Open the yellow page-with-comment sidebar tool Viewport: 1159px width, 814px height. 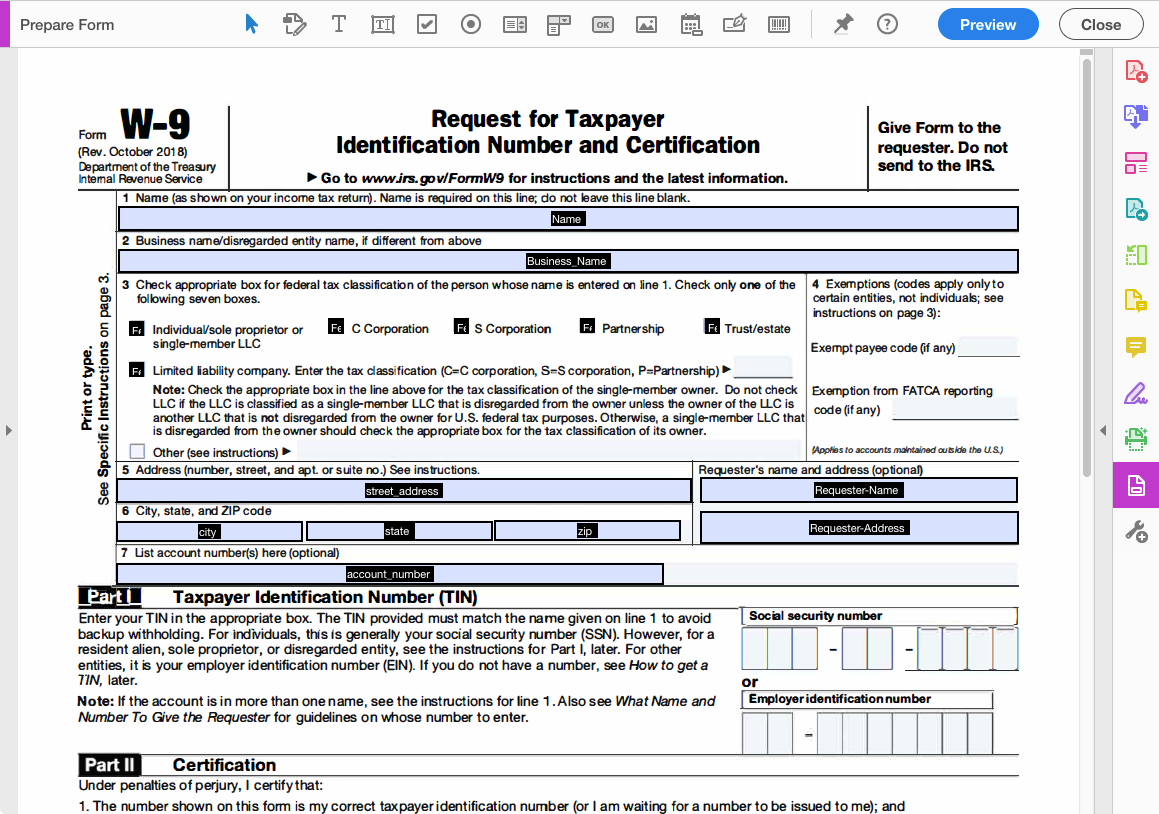[1136, 301]
